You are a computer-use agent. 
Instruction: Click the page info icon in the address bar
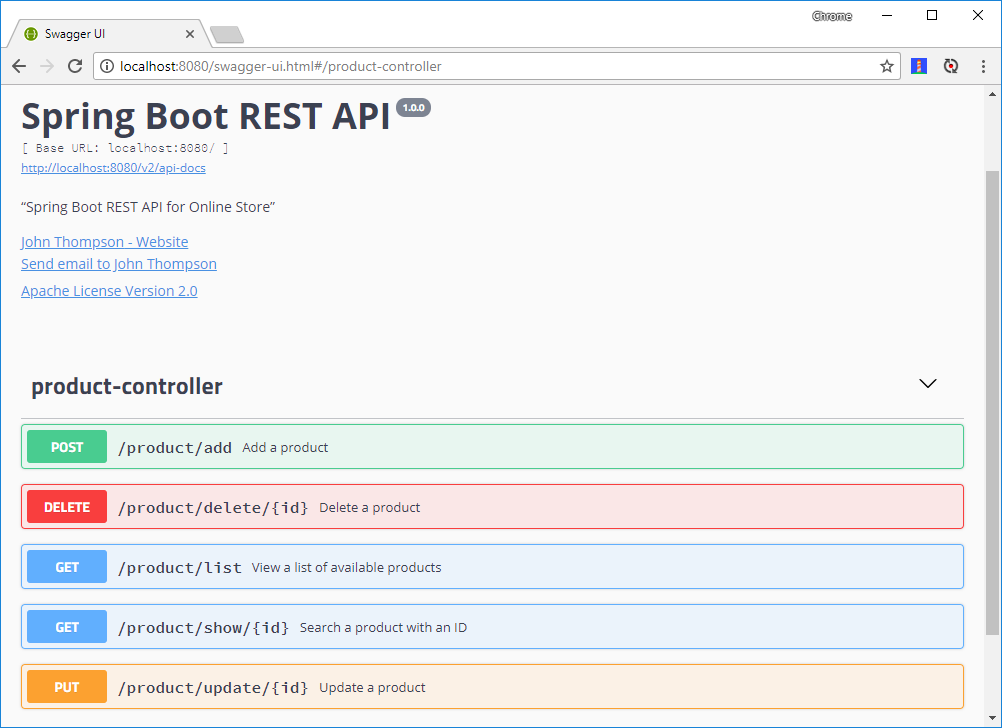(106, 66)
